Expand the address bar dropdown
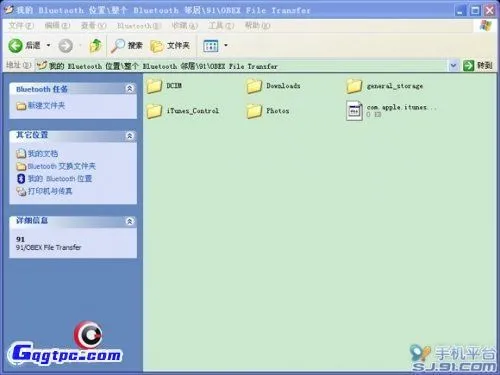The image size is (500, 375). [x=453, y=66]
